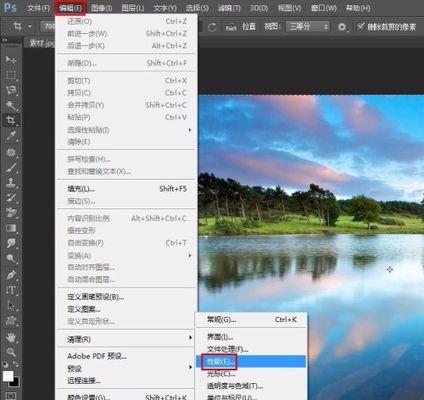Viewport: 424px width, 400px height.
Task: Choose 填充(L)... from the Edit menu
Action: (x=127, y=189)
